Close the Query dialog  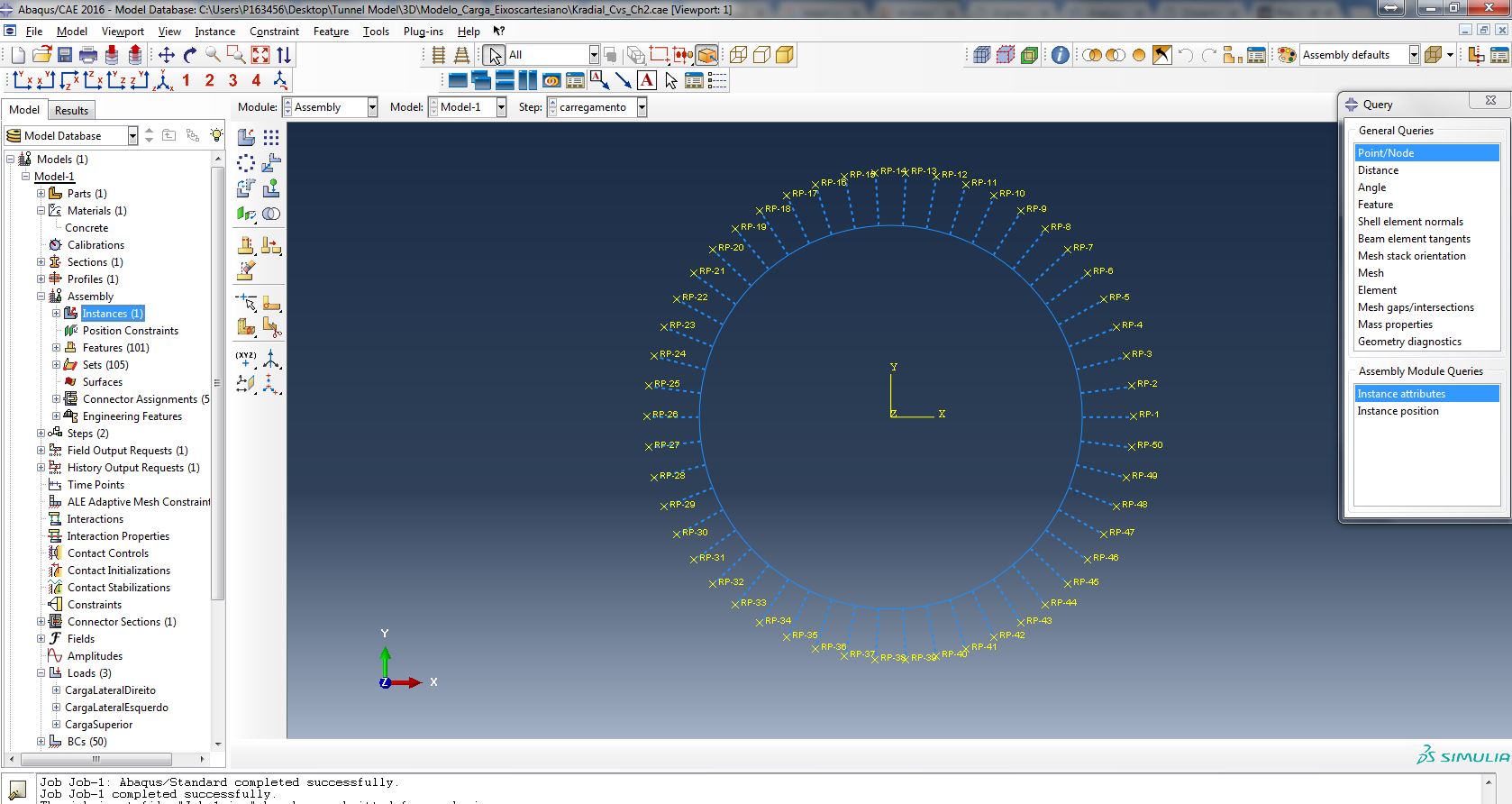(1490, 100)
